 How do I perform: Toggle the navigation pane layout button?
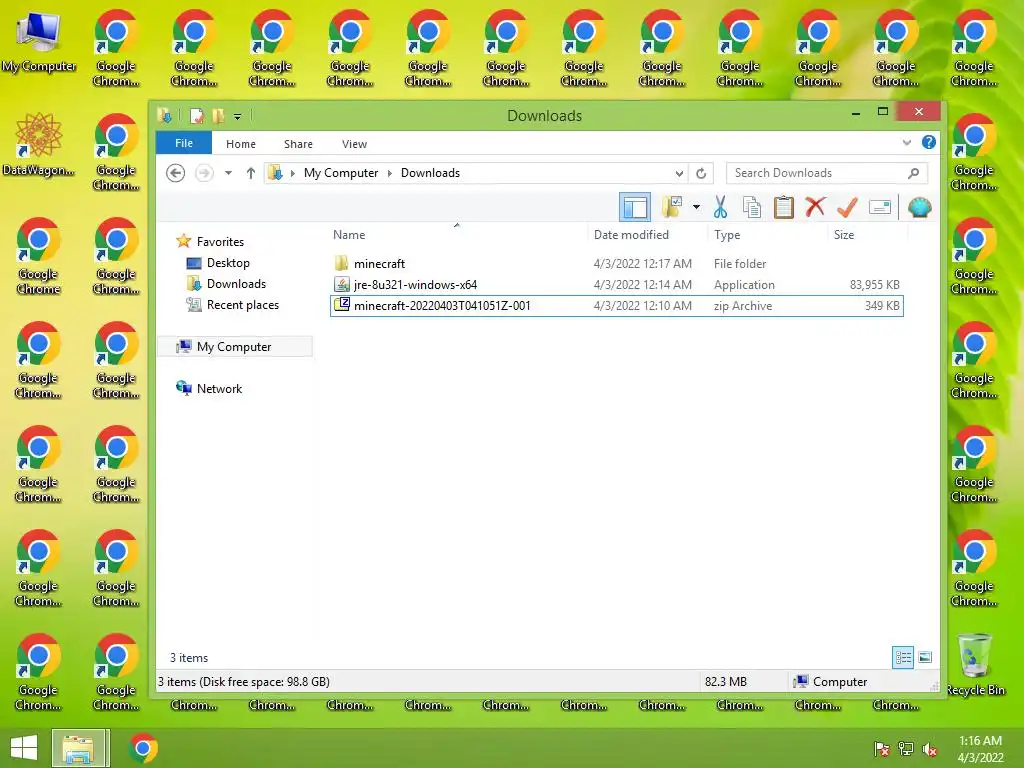pyautogui.click(x=634, y=208)
